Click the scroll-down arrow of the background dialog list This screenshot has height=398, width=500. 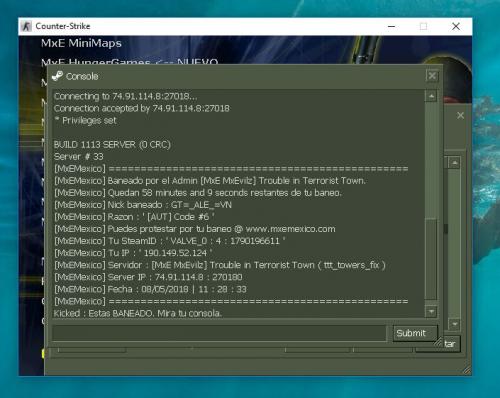coord(454,324)
